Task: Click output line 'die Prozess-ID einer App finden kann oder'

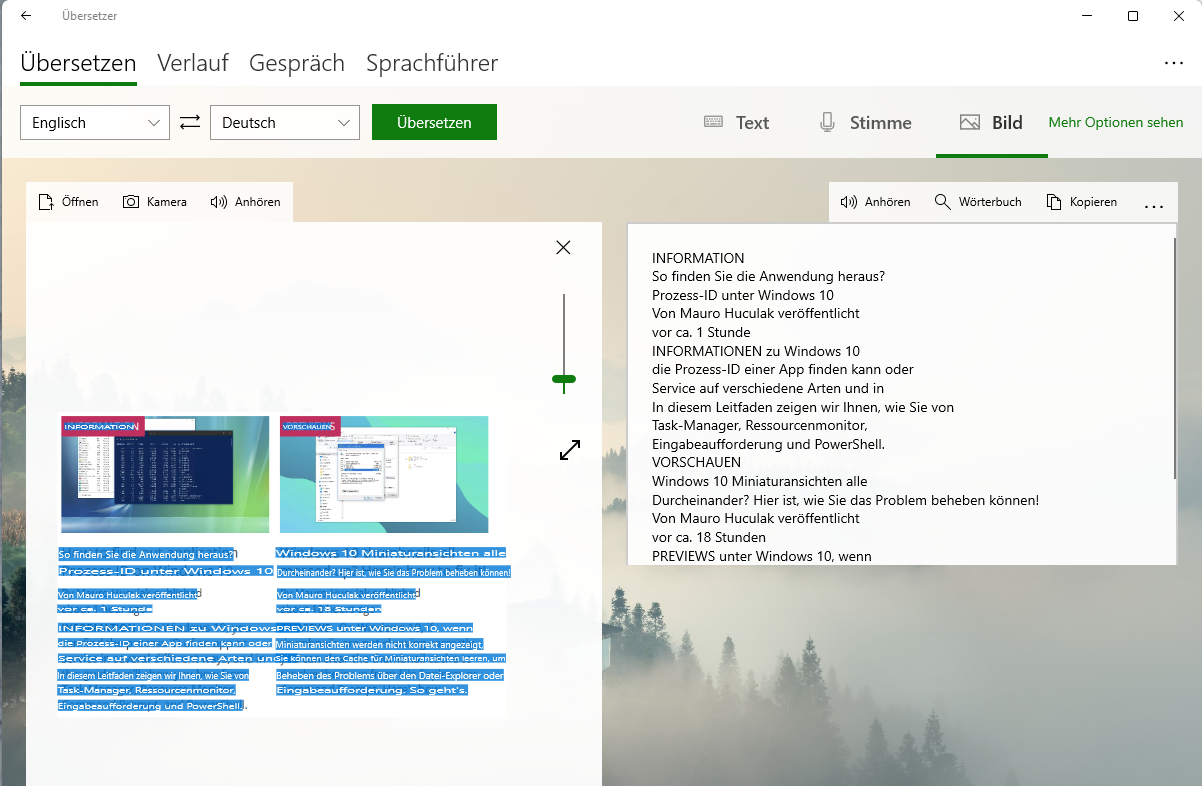Action: click(x=783, y=369)
